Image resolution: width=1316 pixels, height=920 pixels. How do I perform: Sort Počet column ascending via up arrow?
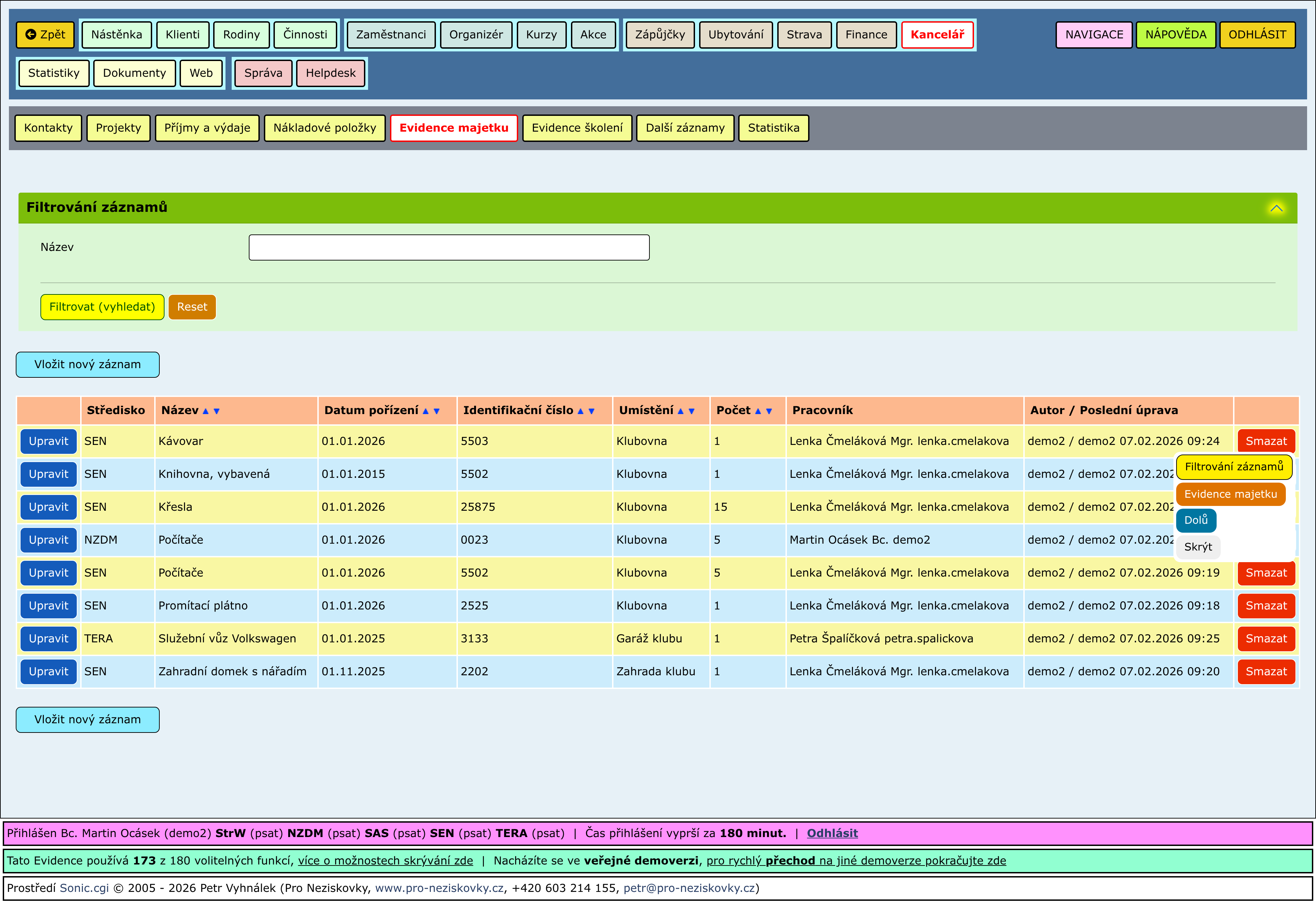pyautogui.click(x=758, y=411)
